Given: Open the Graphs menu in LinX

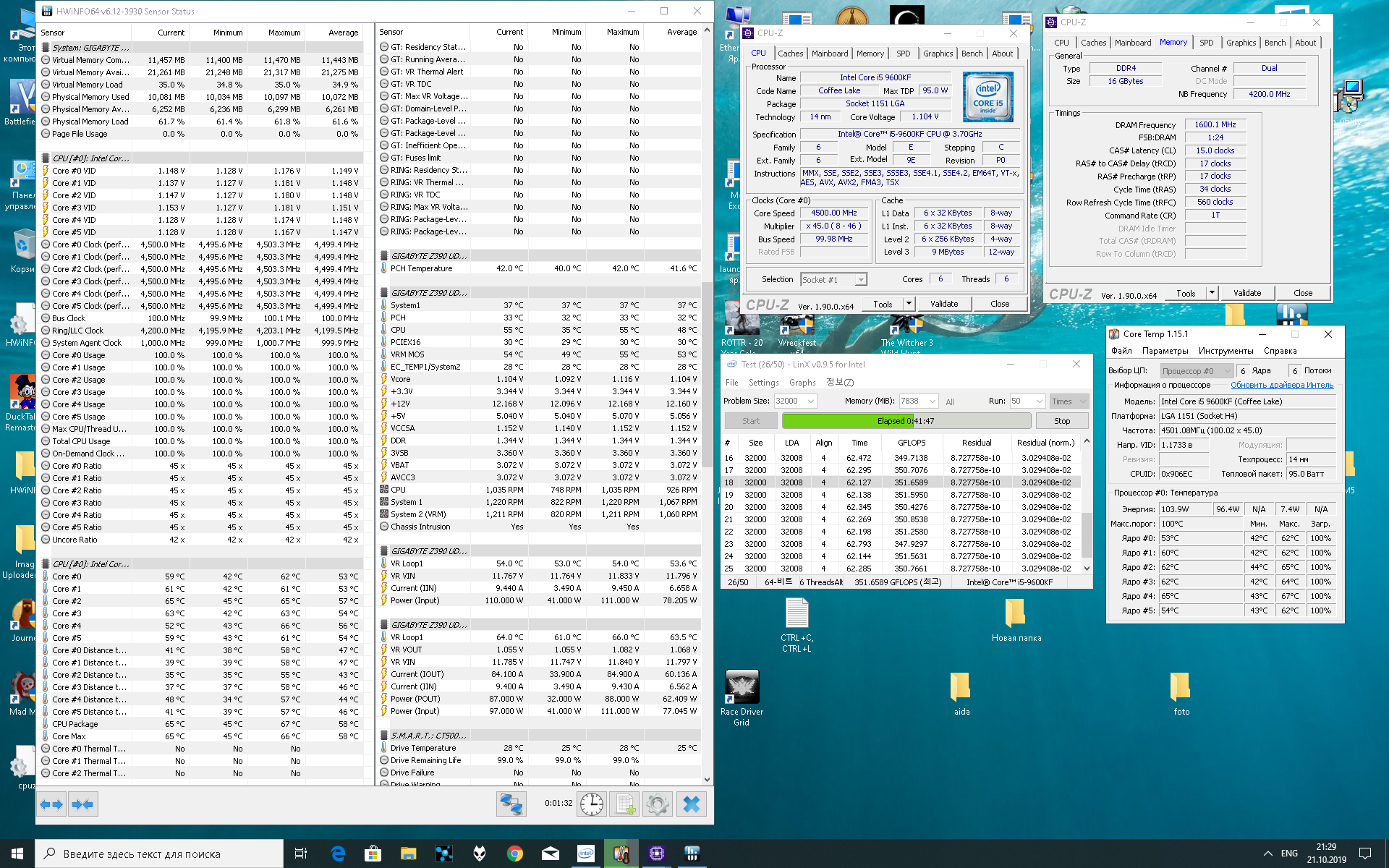Looking at the screenshot, I should (x=802, y=383).
